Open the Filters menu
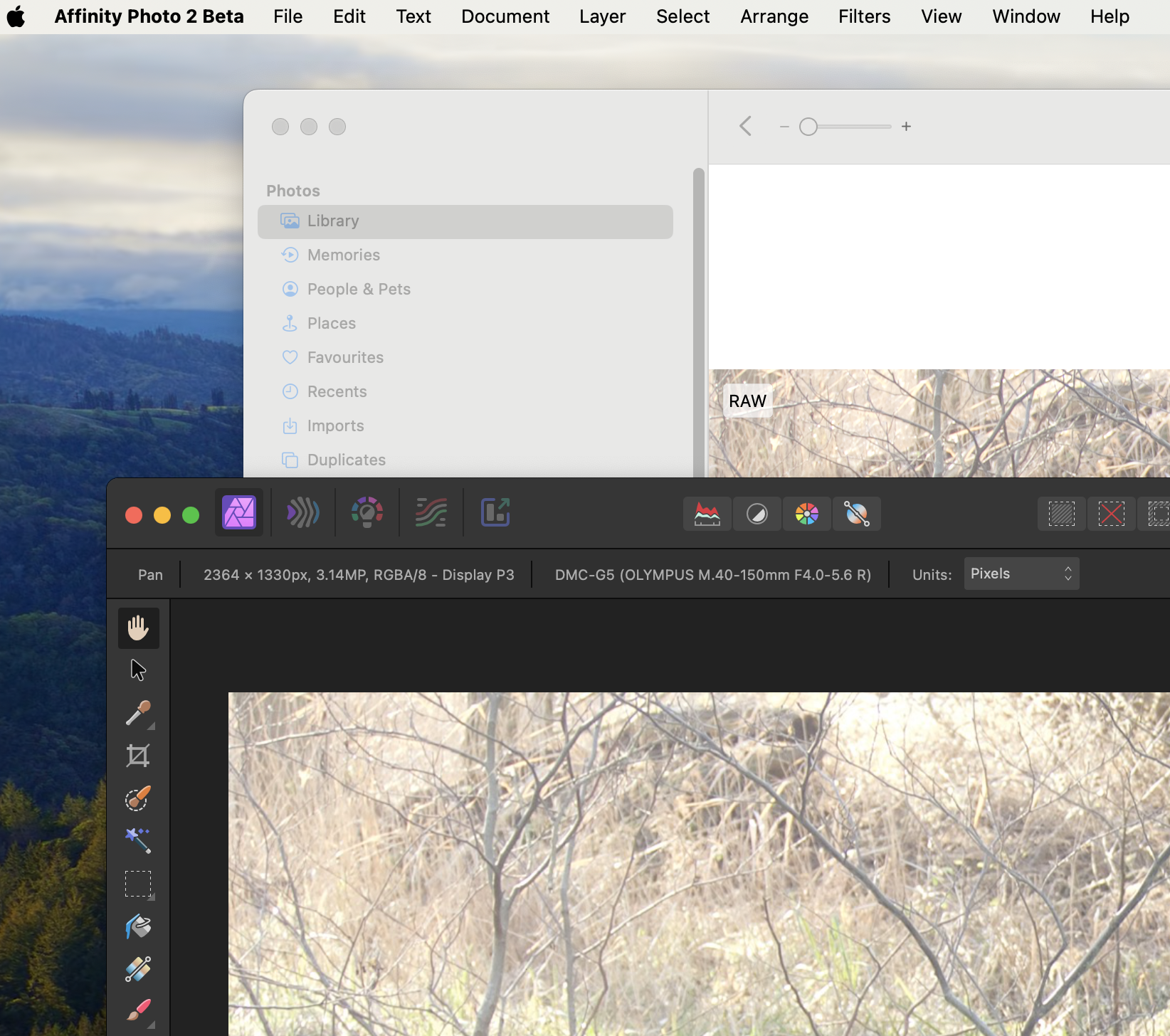1170x1036 pixels. click(x=864, y=16)
